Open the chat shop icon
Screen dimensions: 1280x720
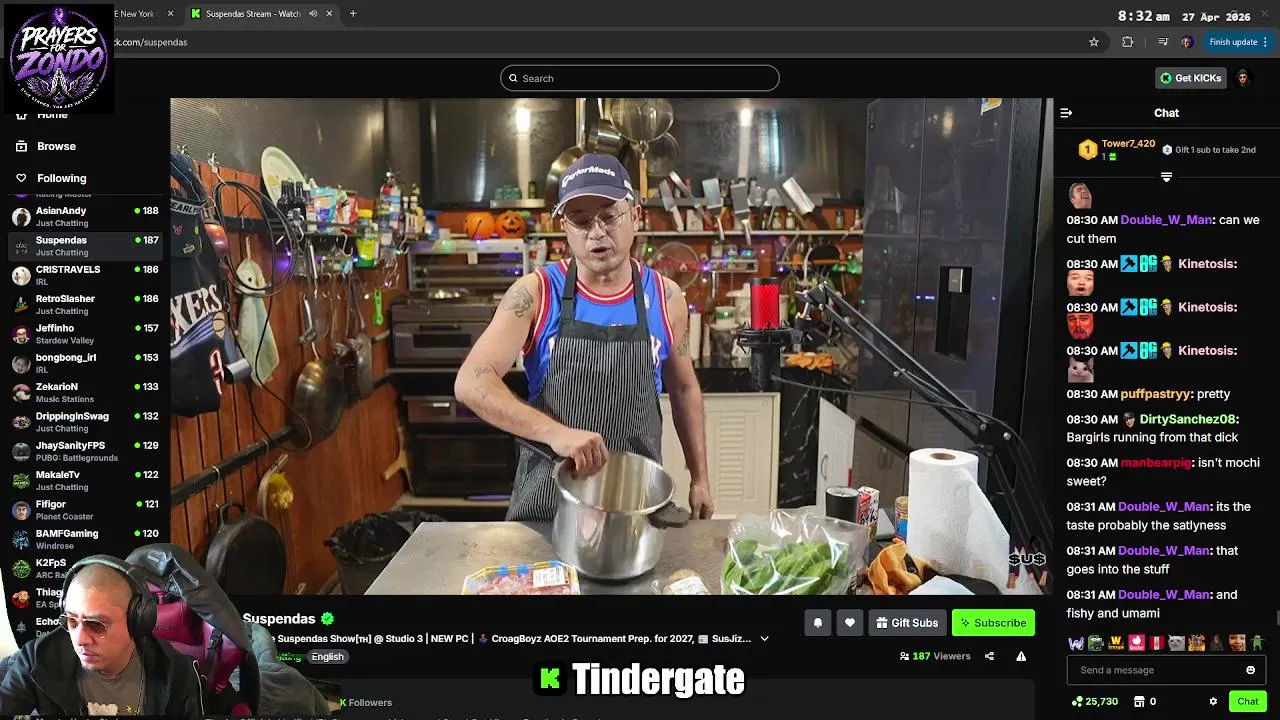point(1139,702)
